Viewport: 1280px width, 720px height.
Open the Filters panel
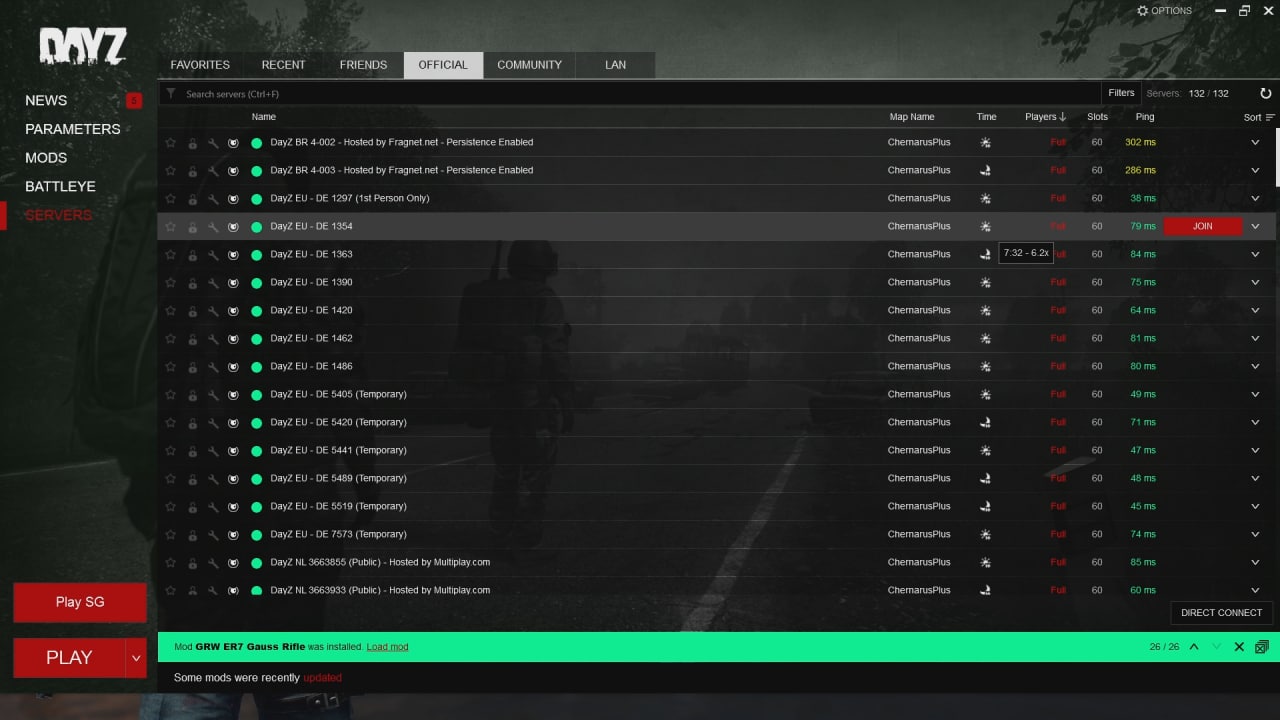[1121, 93]
